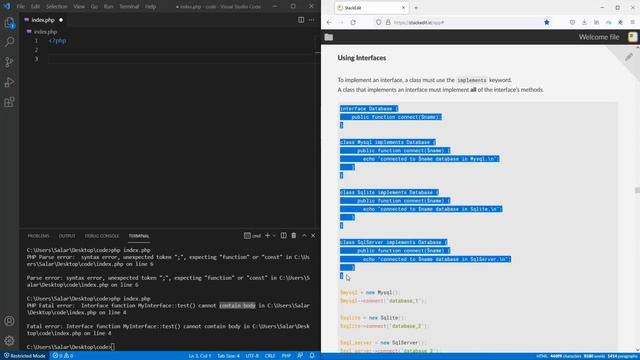Image resolution: width=640 pixels, height=360 pixels.
Task: Open StackEdit file explorer folder icon
Action: (329, 37)
